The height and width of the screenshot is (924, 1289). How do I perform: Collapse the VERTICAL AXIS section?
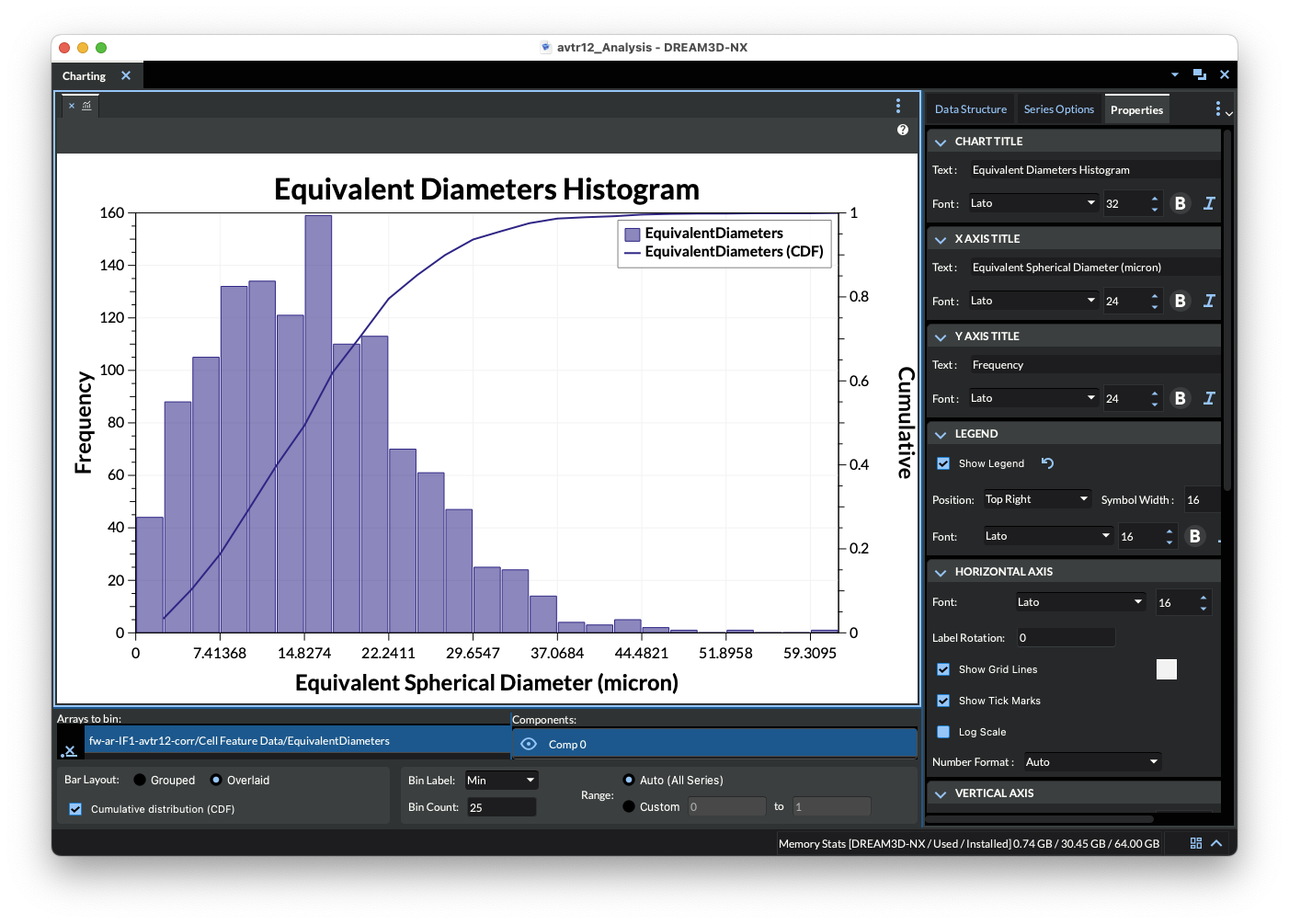coord(941,793)
